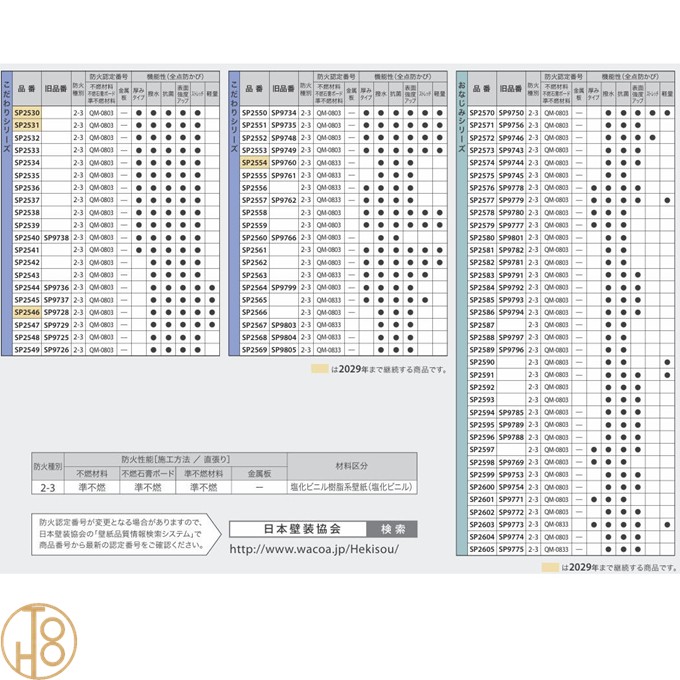Click the SP2605 product number in the last row
The image size is (680, 680).
tap(482, 549)
